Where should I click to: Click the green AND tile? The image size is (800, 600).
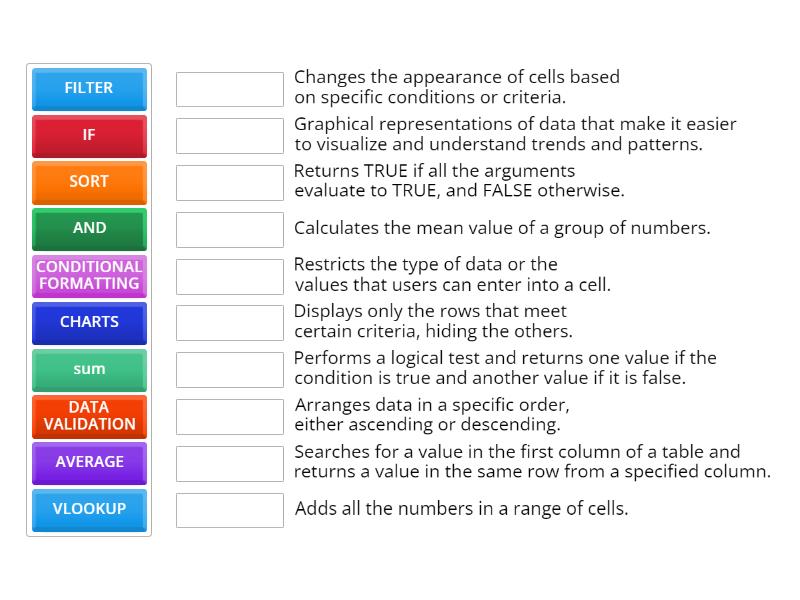[89, 228]
